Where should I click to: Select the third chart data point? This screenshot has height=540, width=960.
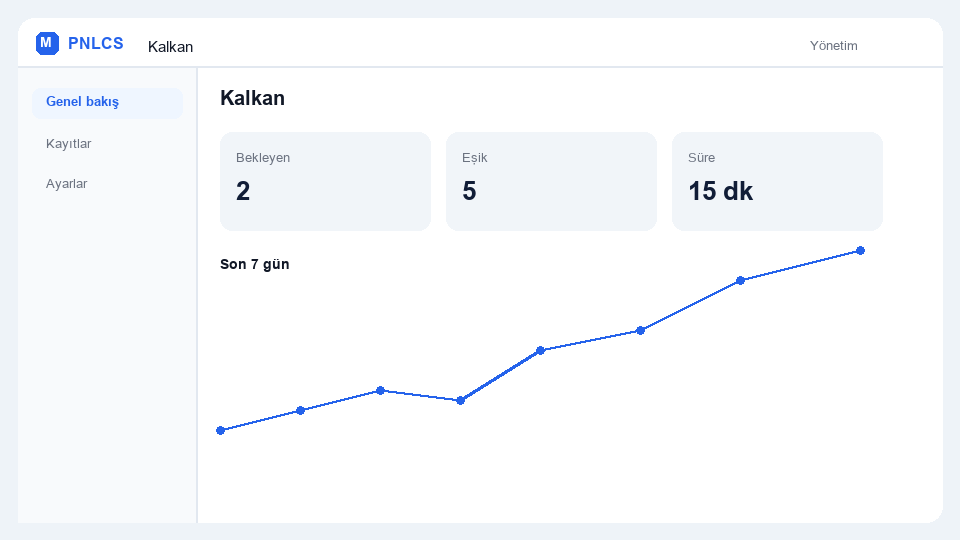tap(380, 391)
